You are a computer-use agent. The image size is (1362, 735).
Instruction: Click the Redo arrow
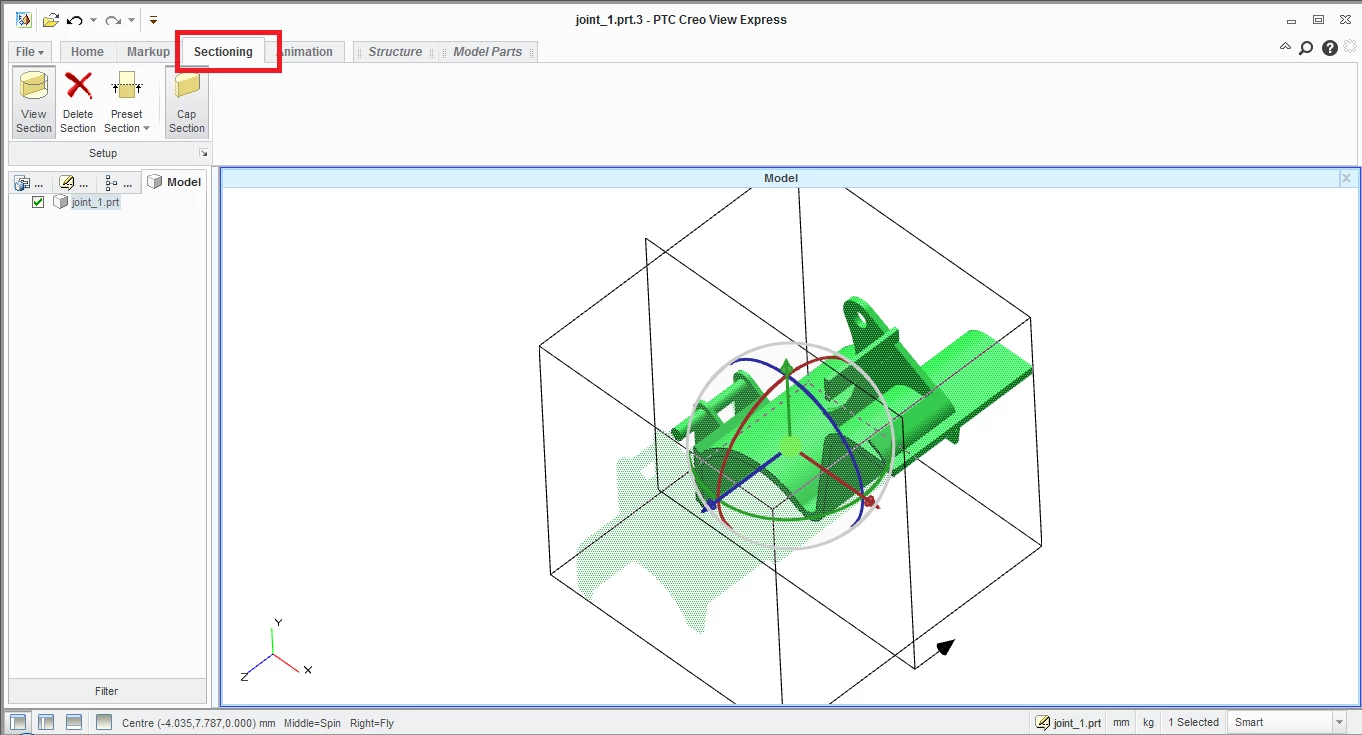(113, 19)
